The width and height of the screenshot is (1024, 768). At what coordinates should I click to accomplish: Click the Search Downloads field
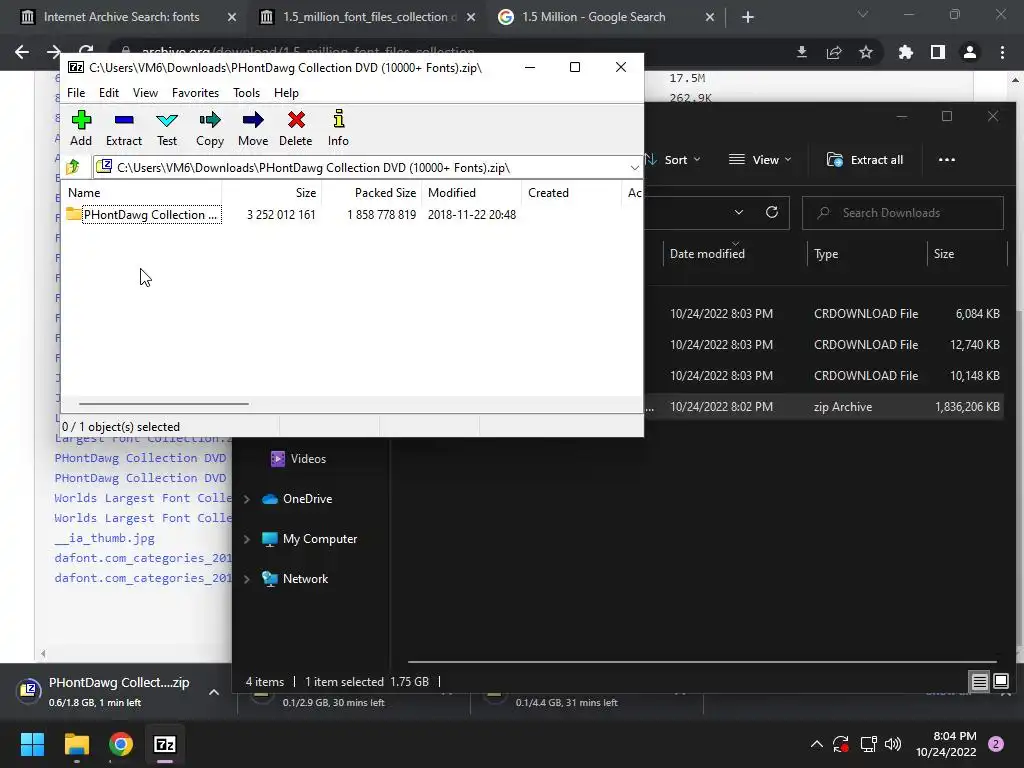click(x=903, y=213)
